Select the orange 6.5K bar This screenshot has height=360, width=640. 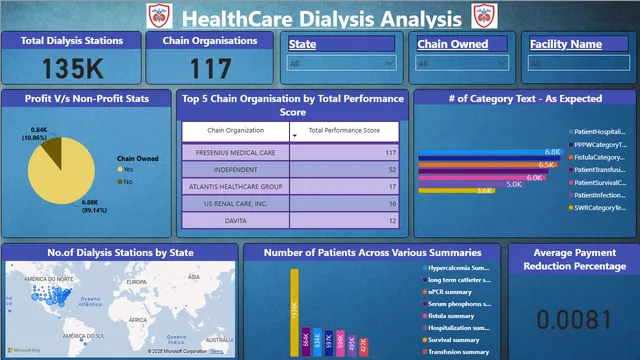pyautogui.click(x=488, y=165)
